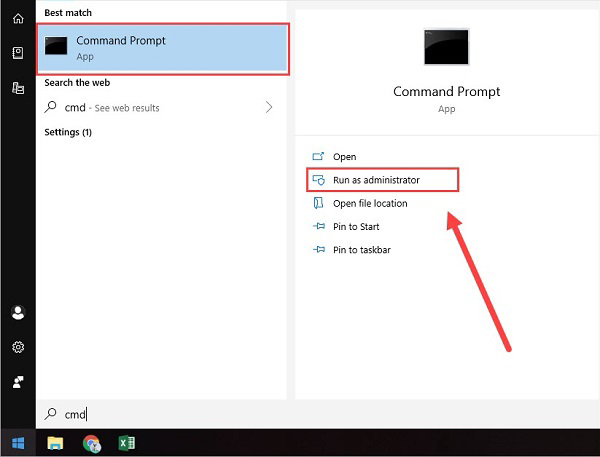This screenshot has width=600, height=457.
Task: Open the user account icon in sidebar
Action: [x=18, y=313]
